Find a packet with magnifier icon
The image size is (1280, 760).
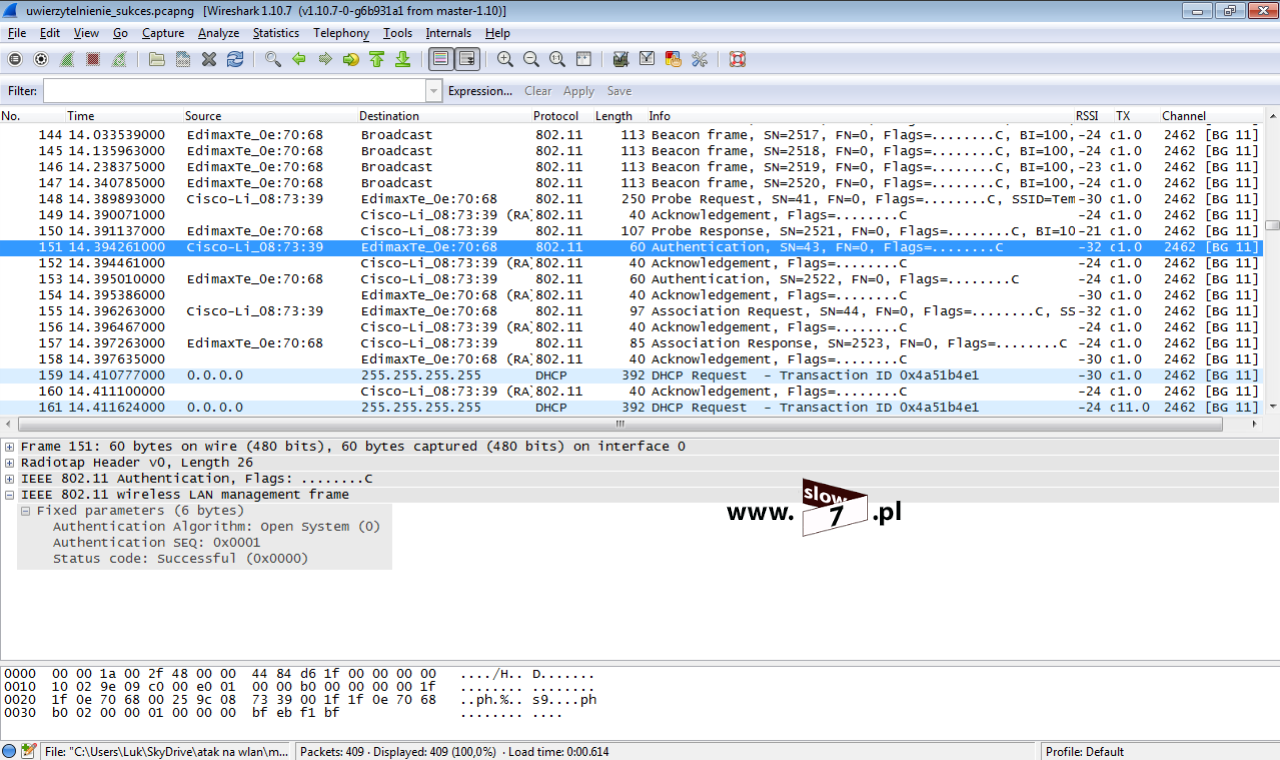pos(273,59)
